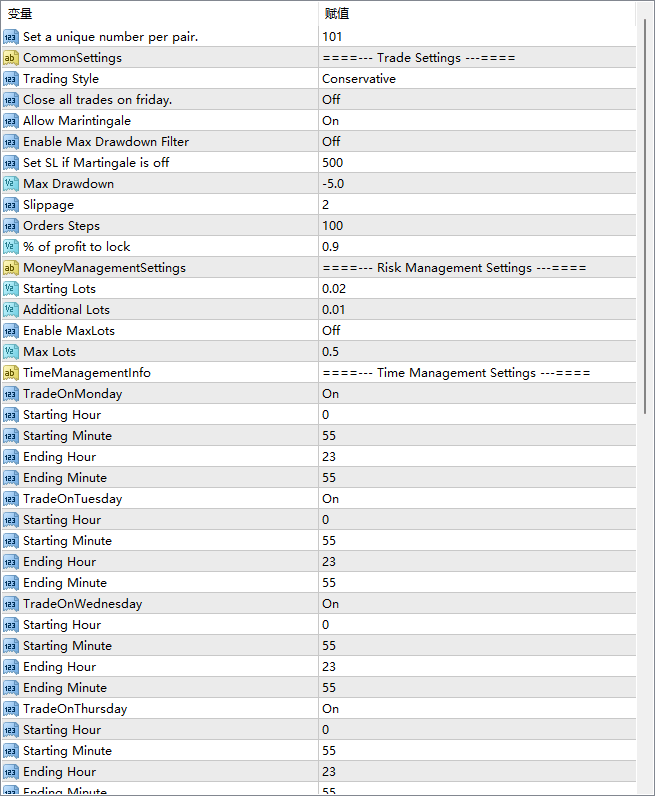The image size is (655, 796).
Task: Click the double-type icon beside Max Drawdown
Action: click(11, 184)
